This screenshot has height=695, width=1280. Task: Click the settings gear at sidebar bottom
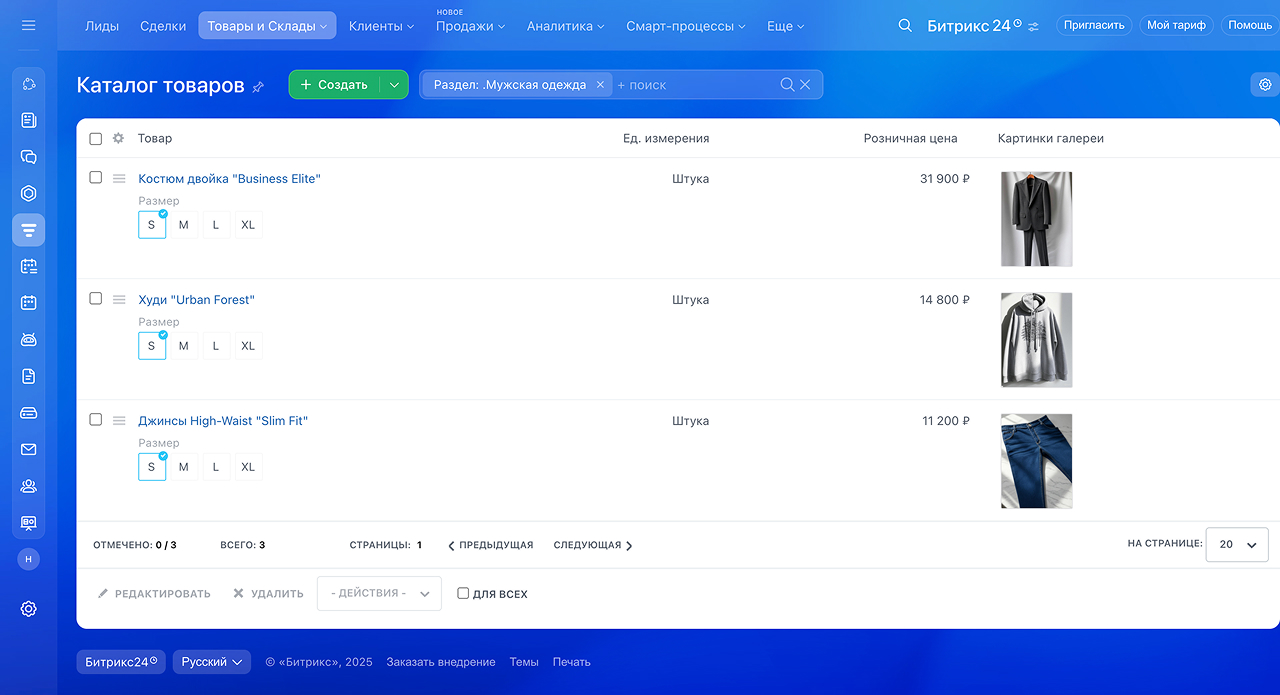click(x=28, y=608)
